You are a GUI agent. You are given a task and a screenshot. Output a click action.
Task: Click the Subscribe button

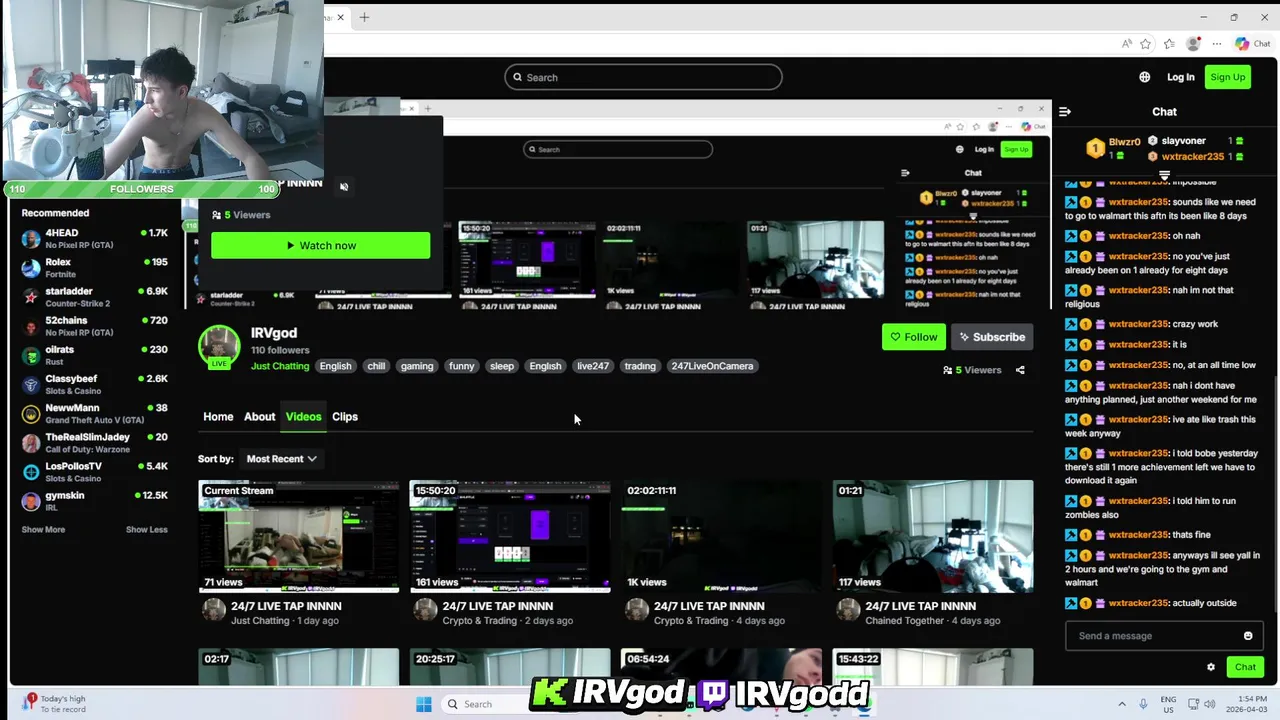click(x=992, y=337)
